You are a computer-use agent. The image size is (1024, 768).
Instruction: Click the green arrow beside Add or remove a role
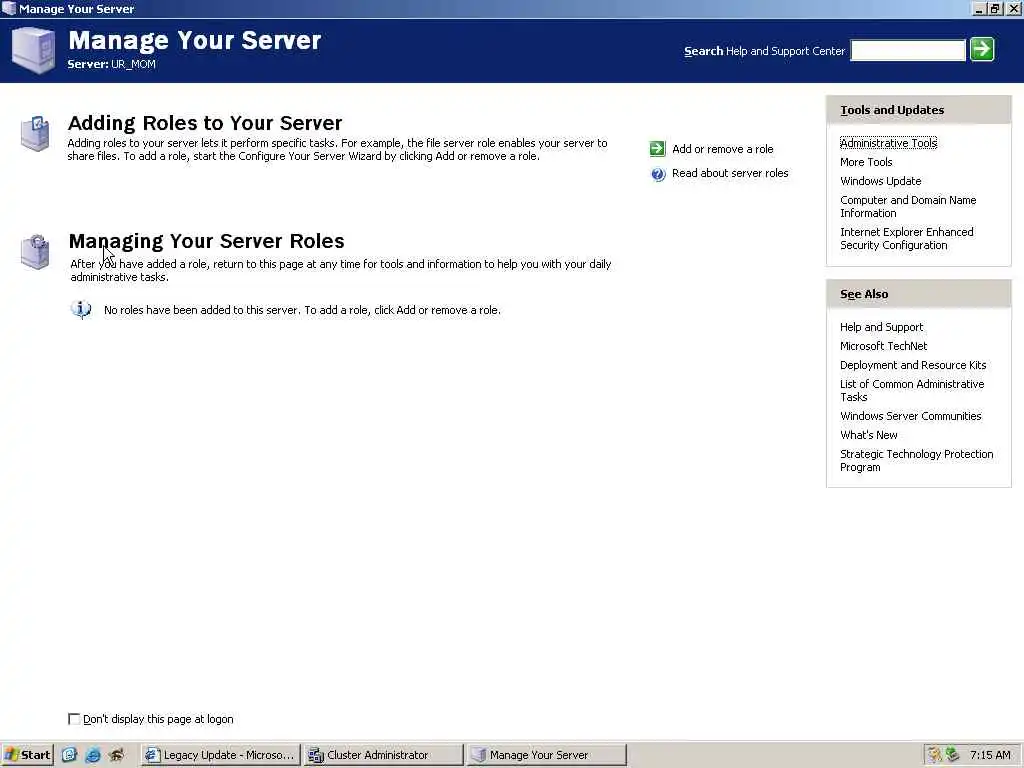(x=658, y=149)
